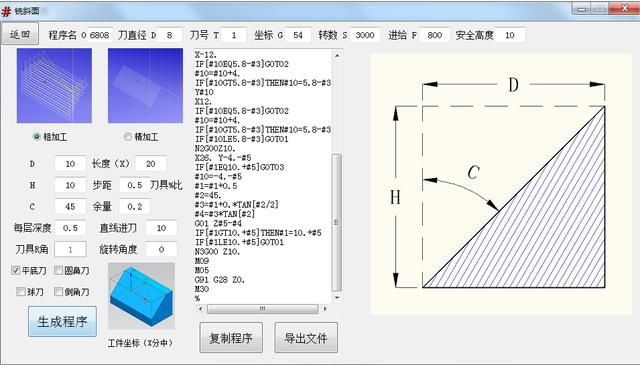
Task: Click the finishing toolpath preview thumbnail
Action: coord(145,85)
